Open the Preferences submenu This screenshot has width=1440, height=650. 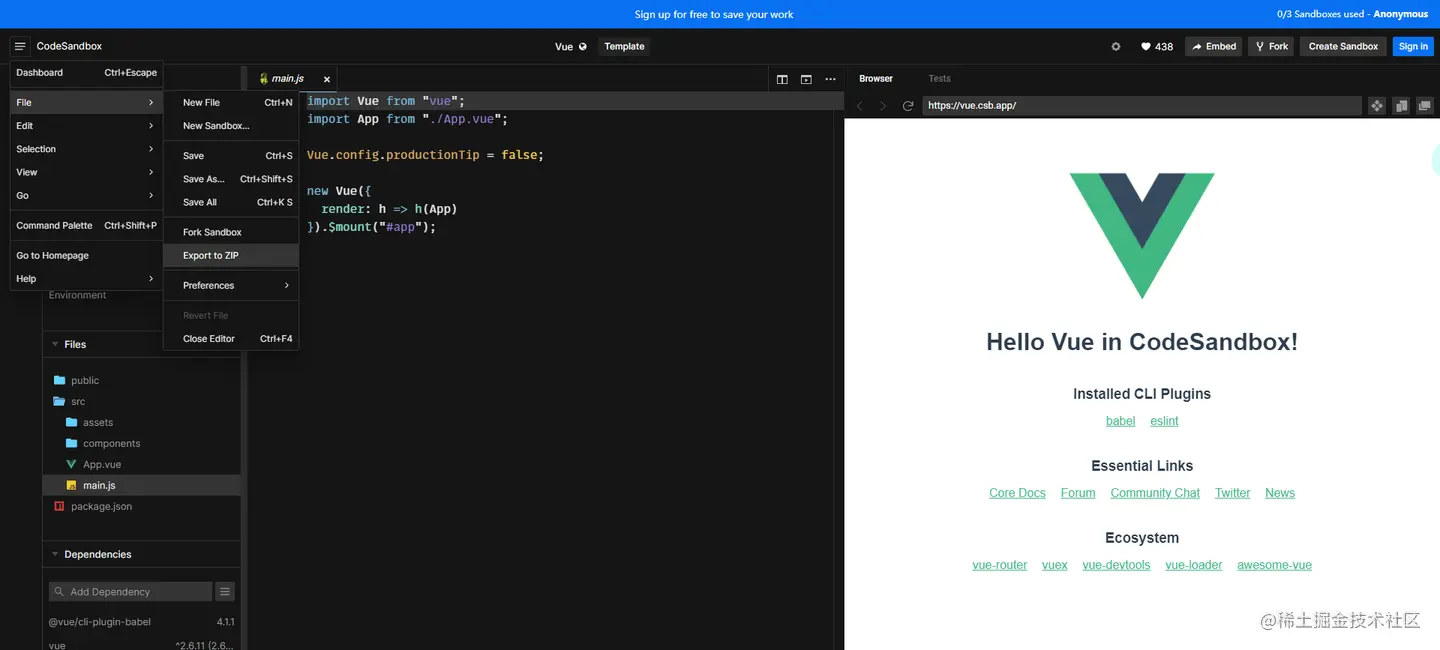point(231,285)
